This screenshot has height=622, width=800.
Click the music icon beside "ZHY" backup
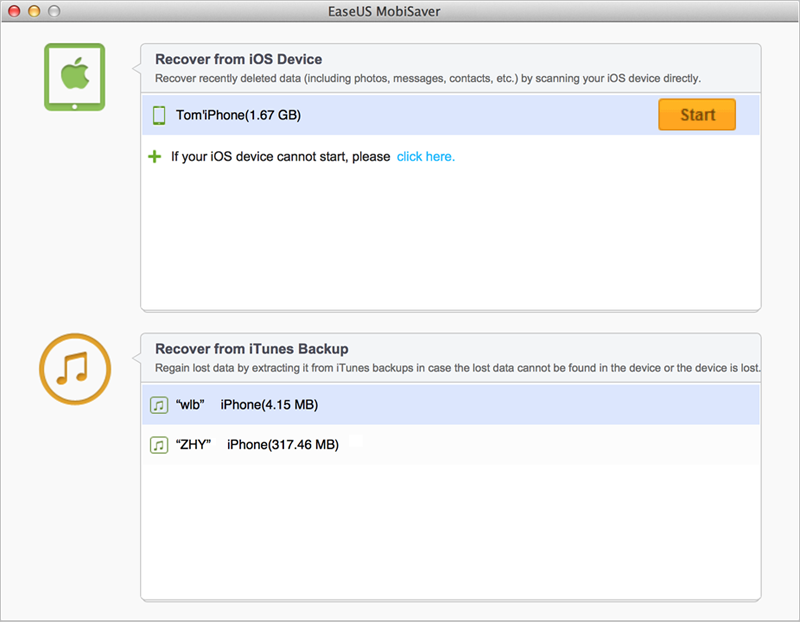(x=158, y=444)
